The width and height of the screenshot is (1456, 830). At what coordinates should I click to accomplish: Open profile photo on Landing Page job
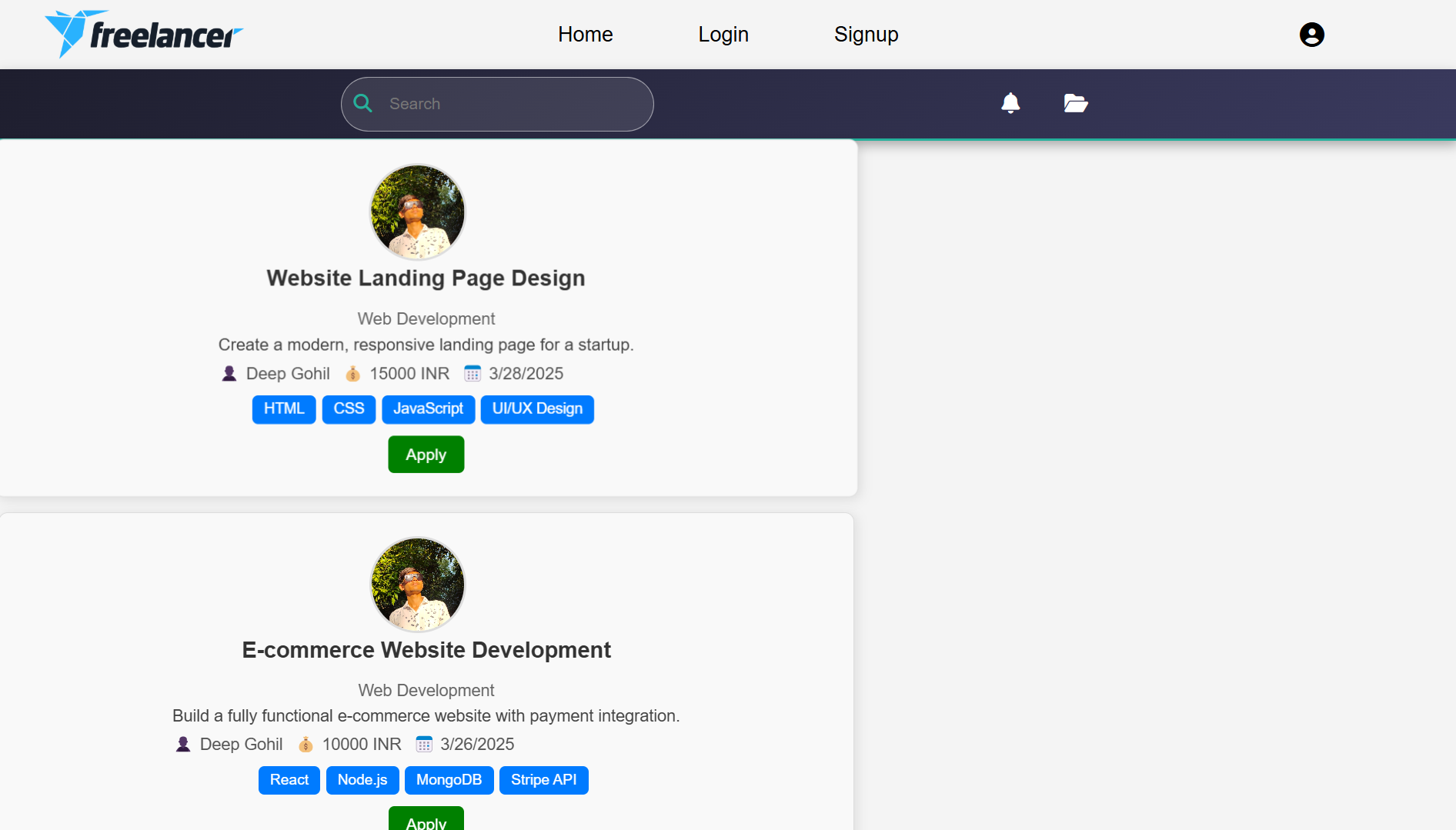[x=418, y=212]
